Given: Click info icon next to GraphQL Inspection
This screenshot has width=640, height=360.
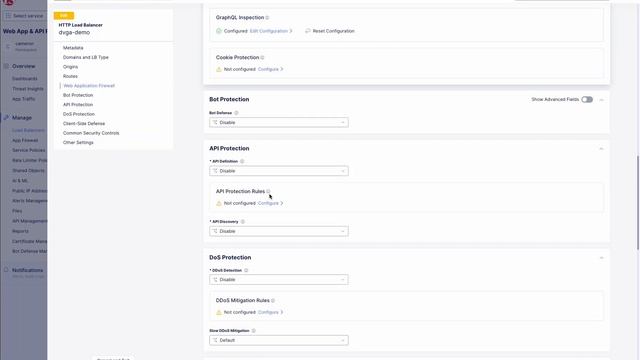Looking at the screenshot, I should (267, 18).
